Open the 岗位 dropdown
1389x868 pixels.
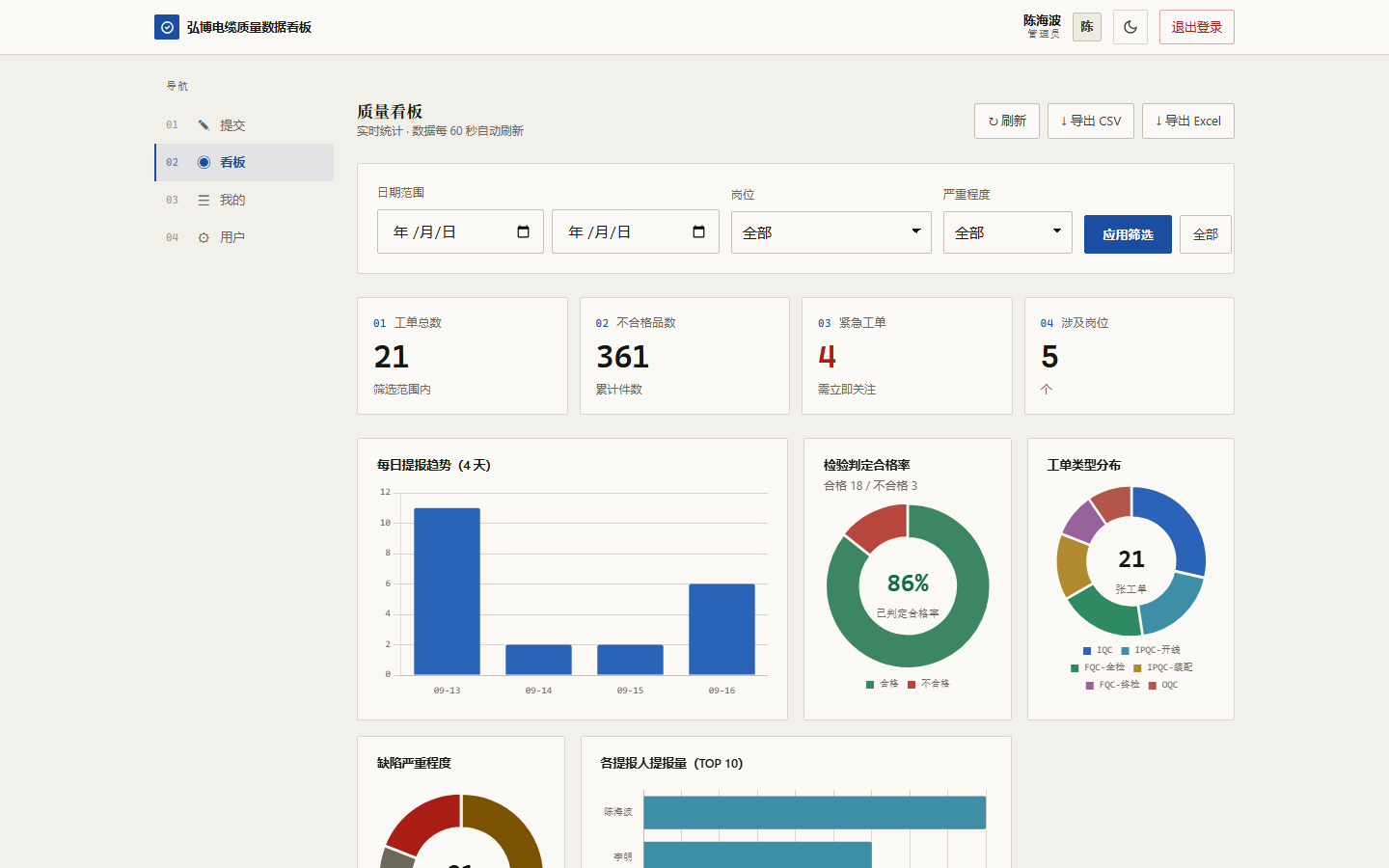[831, 232]
